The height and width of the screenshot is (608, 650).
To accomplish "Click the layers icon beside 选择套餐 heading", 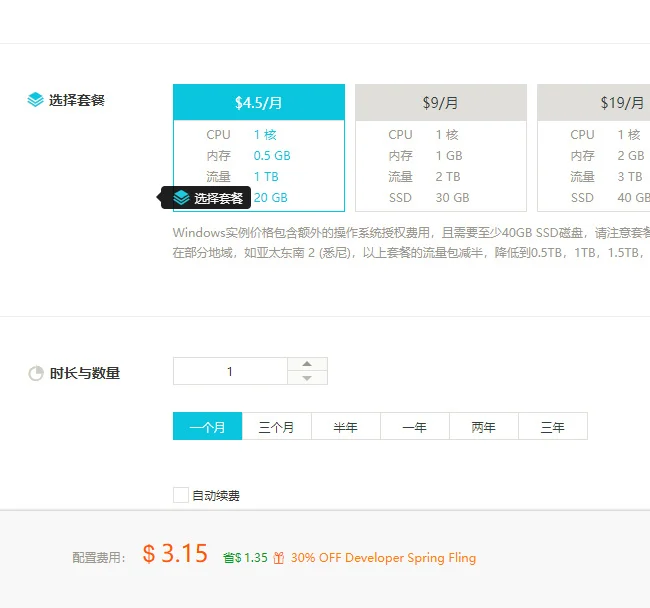I will tap(35, 99).
